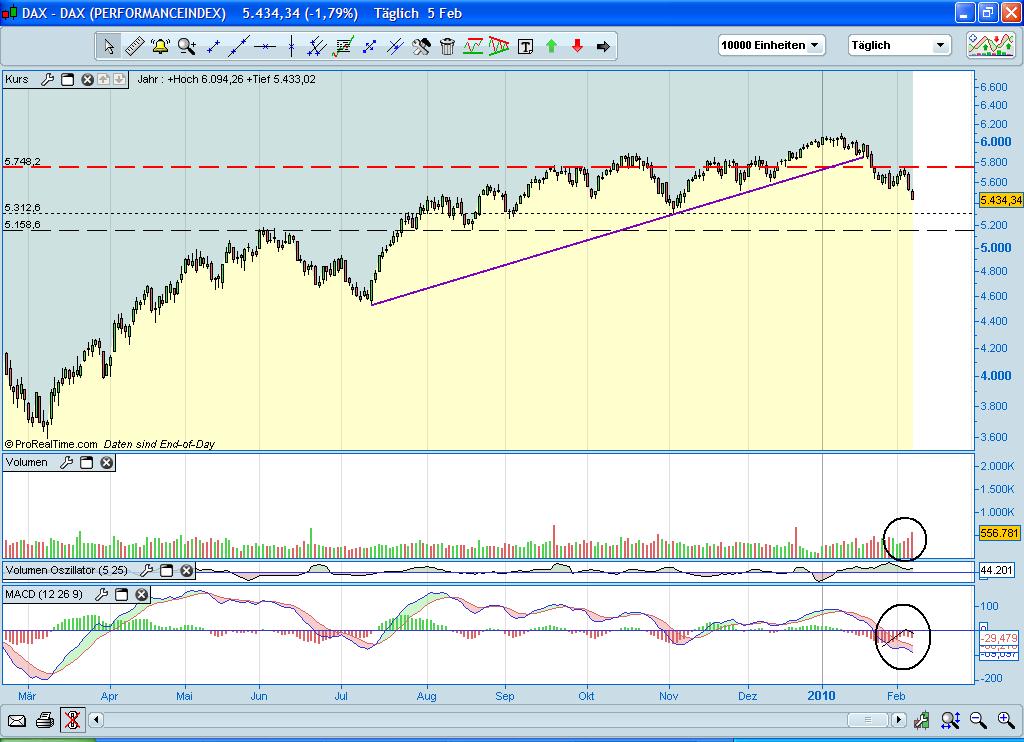The width and height of the screenshot is (1024, 742).
Task: Click the red sell arrow in the toolbar
Action: [x=578, y=46]
